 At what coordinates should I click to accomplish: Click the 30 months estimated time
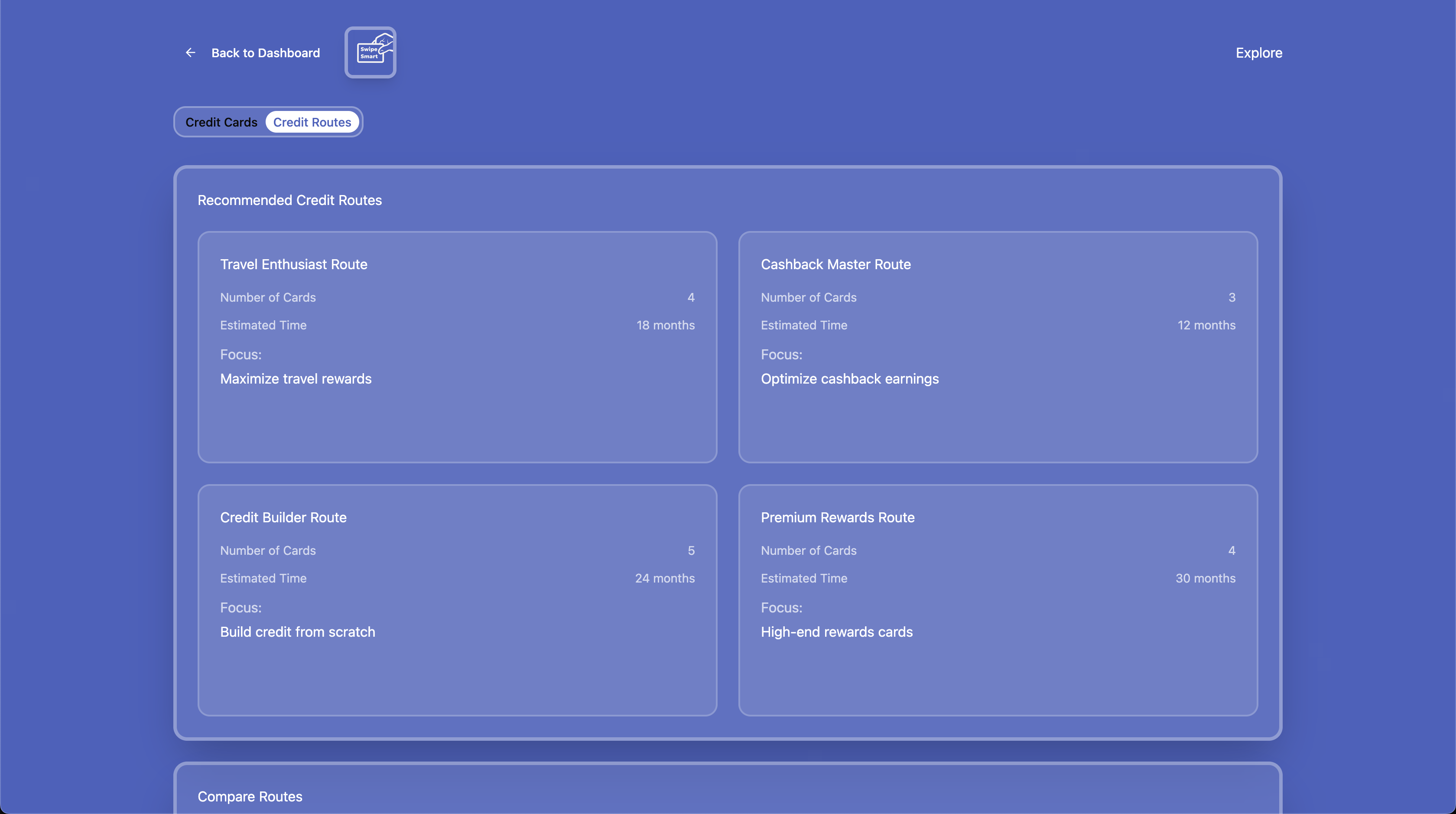click(1205, 578)
